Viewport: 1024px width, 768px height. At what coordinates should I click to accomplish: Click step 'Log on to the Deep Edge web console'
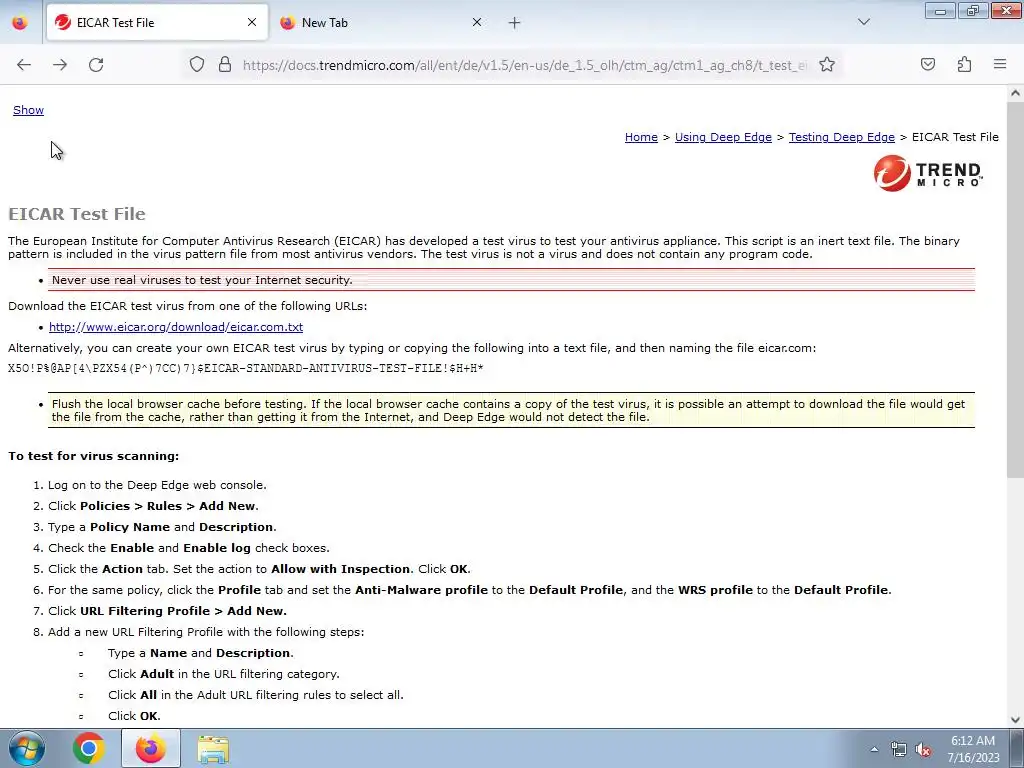(157, 485)
